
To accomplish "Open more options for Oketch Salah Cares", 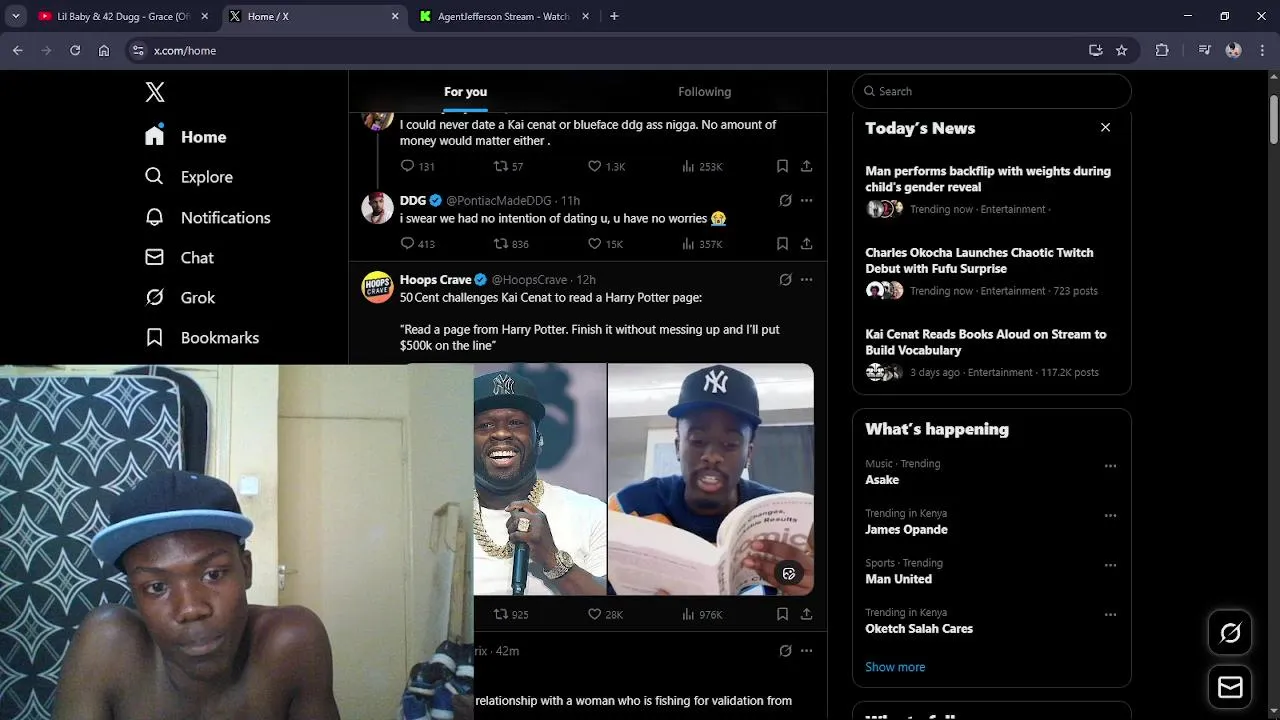I will tap(1110, 615).
